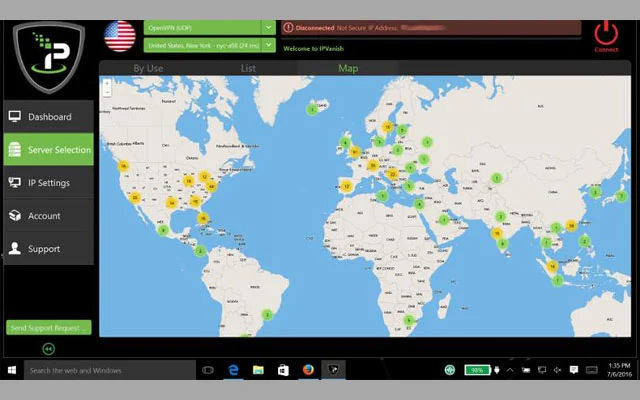Open the Action Center notification icon
Screen dimensions: 640x400
pos(574,370)
